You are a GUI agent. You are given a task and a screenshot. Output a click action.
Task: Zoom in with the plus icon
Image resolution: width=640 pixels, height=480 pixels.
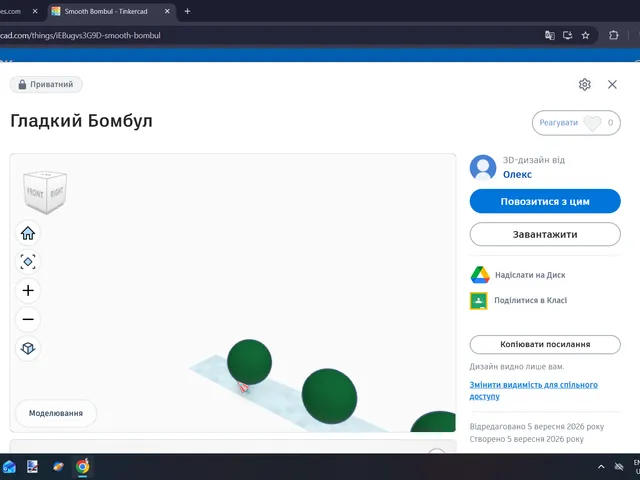pos(28,291)
